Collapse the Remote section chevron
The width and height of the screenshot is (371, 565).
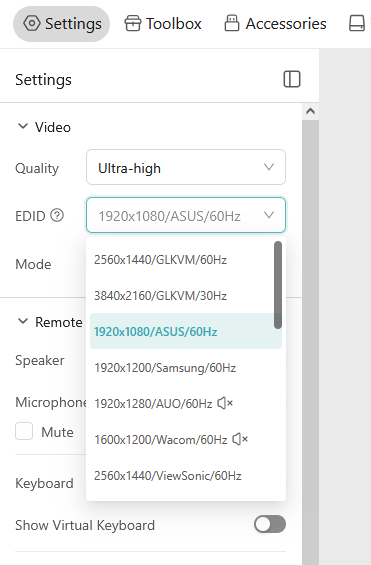[23, 321]
